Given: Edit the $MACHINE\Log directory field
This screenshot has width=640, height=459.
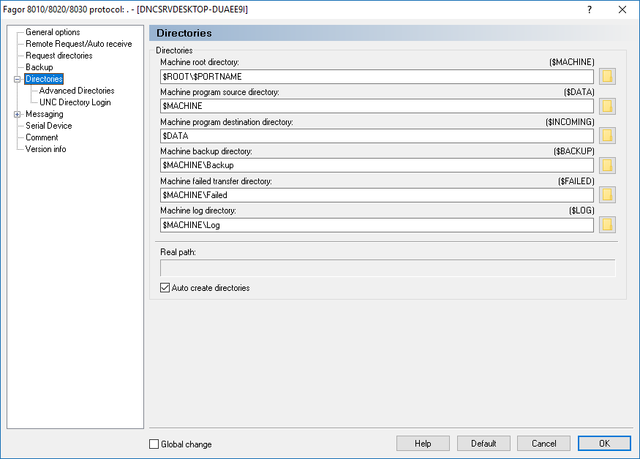Looking at the screenshot, I should pos(377,225).
